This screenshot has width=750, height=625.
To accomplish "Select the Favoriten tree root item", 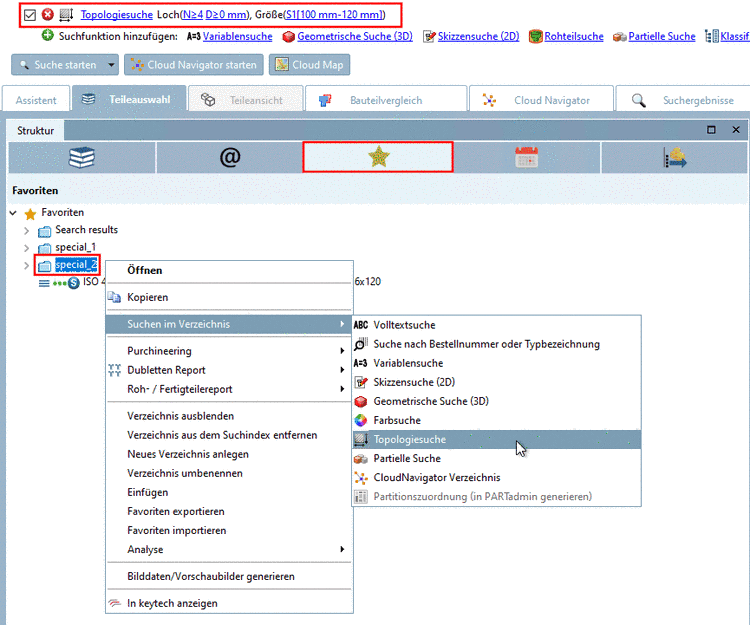I will 62,212.
